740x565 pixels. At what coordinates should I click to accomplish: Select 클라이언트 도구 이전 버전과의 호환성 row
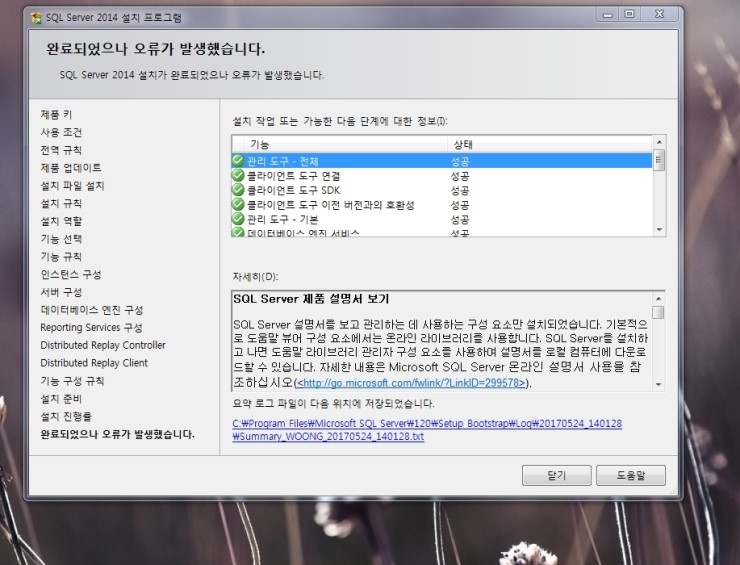tap(442, 205)
